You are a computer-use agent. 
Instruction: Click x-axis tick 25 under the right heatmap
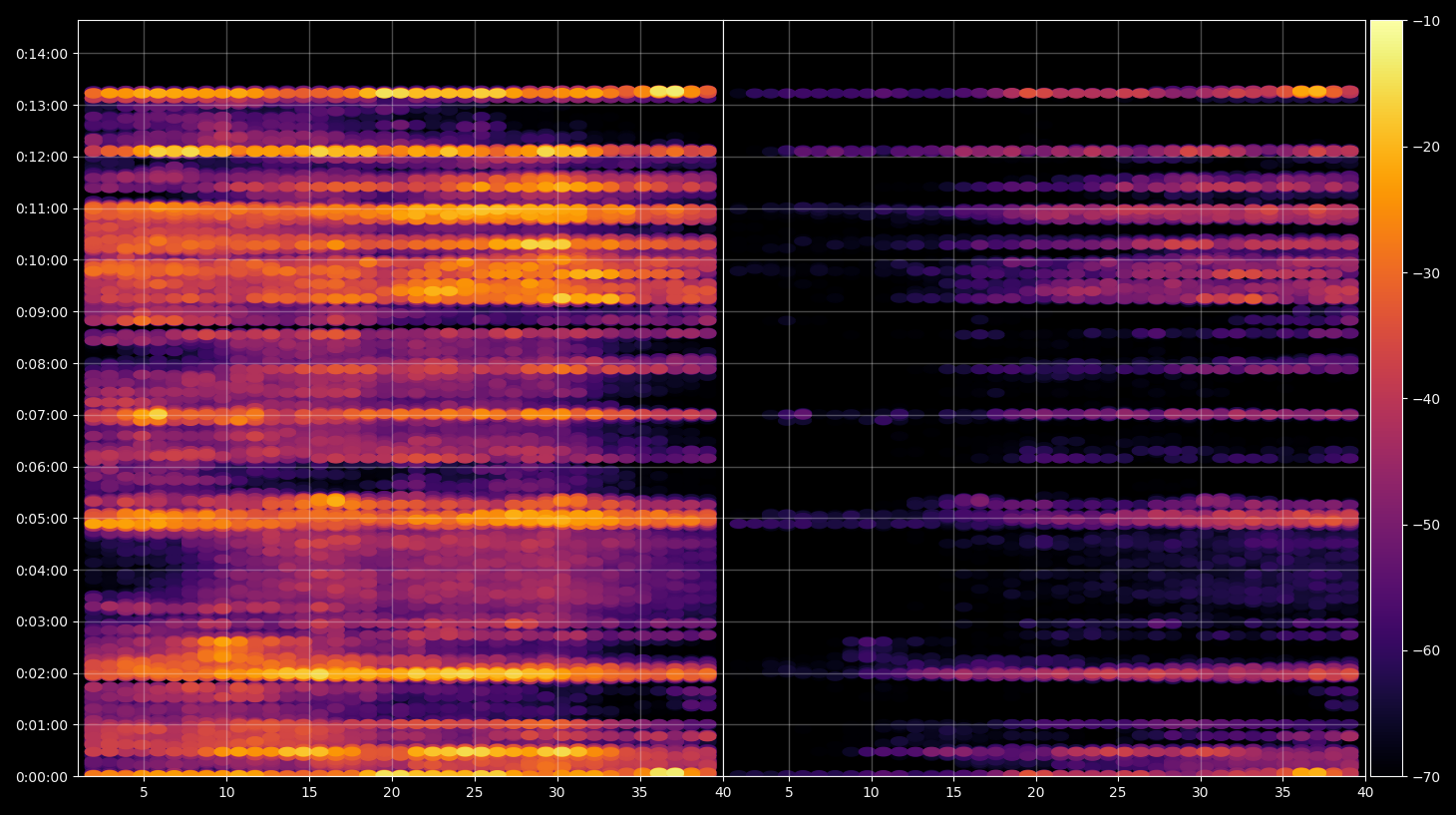pyautogui.click(x=1118, y=793)
